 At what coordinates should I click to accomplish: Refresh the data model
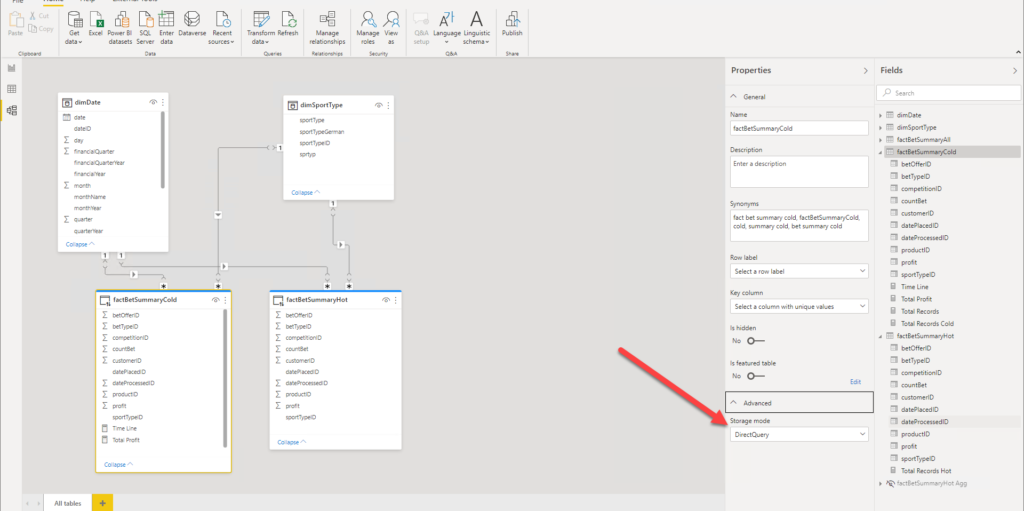click(288, 24)
